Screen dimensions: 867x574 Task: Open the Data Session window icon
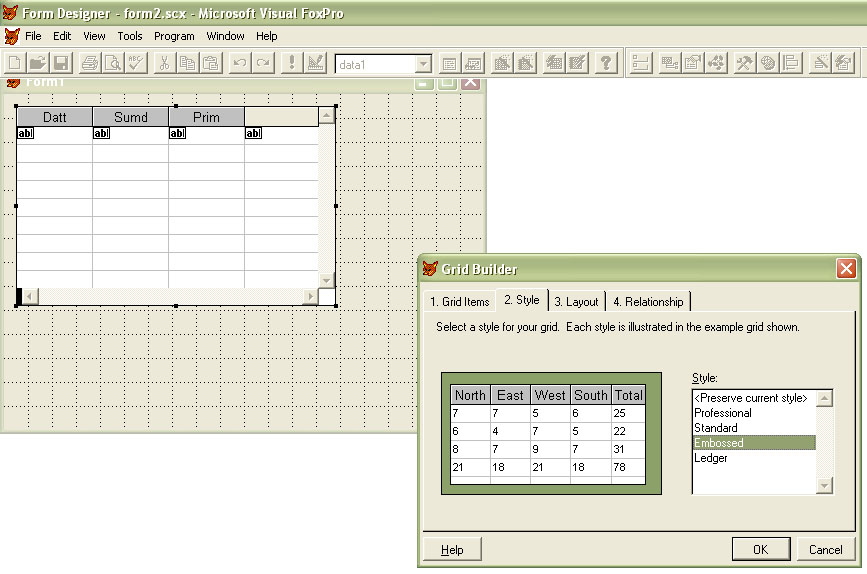point(473,63)
